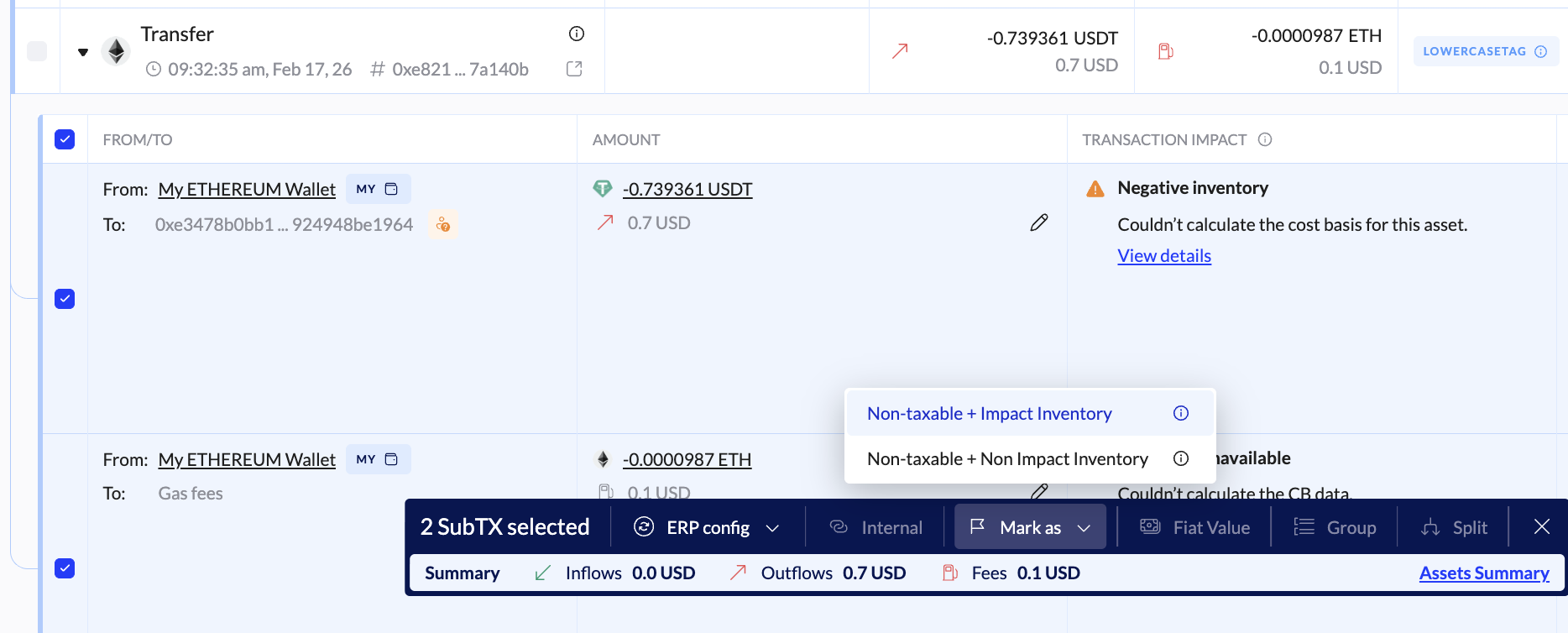This screenshot has height=633, width=1568.
Task: Uncheck the ETH gas fee row checkbox
Action: pos(65,568)
